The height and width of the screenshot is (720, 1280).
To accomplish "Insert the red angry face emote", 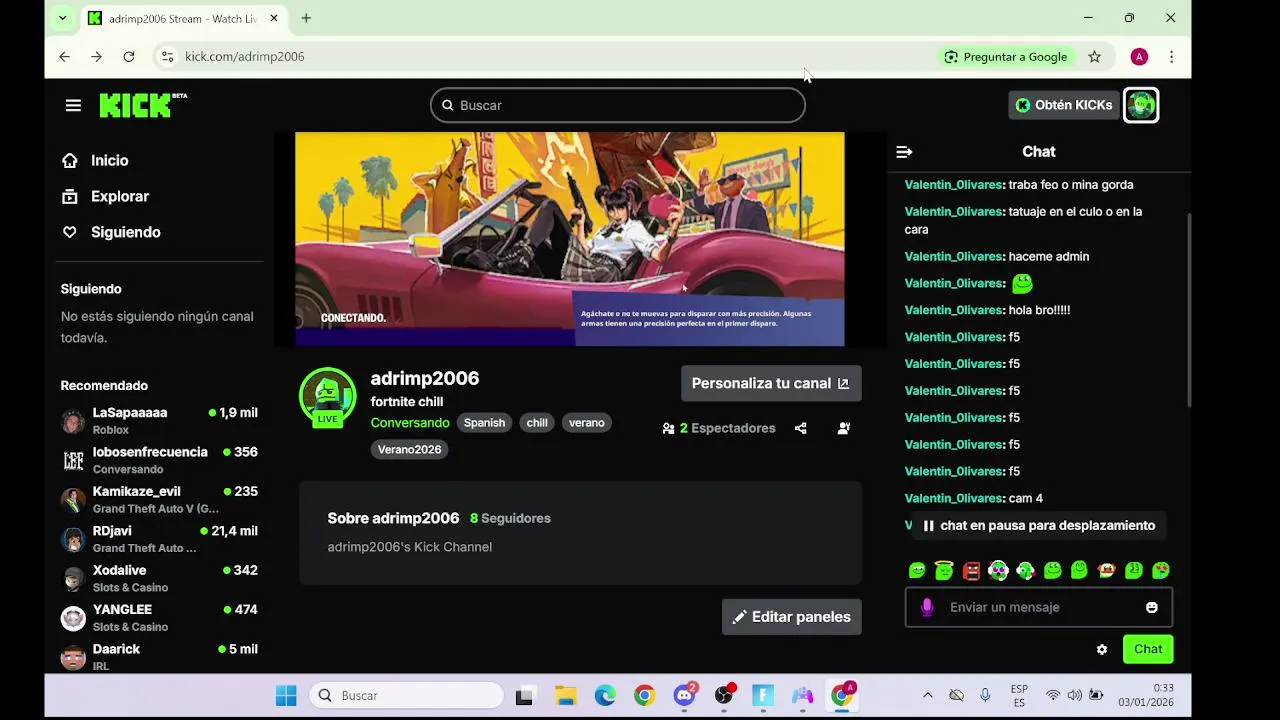I will [971, 570].
